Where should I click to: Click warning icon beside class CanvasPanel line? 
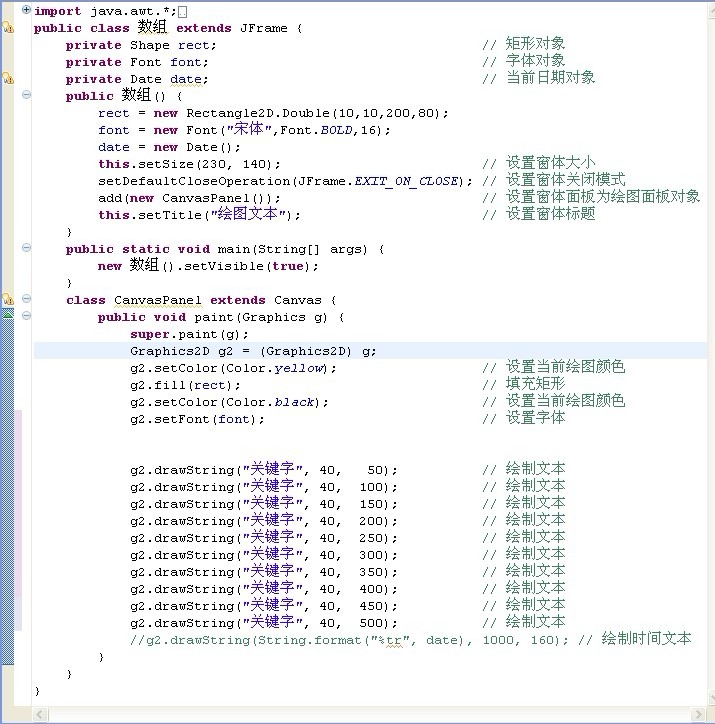(x=8, y=299)
